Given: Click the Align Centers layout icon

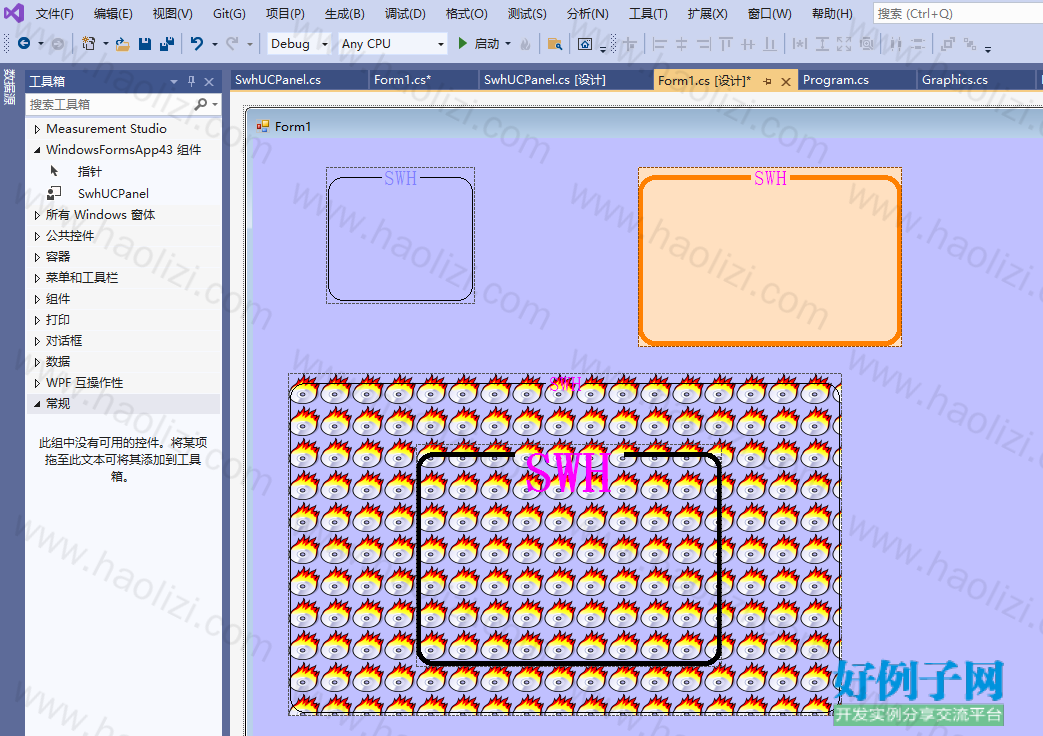Looking at the screenshot, I should [x=681, y=44].
